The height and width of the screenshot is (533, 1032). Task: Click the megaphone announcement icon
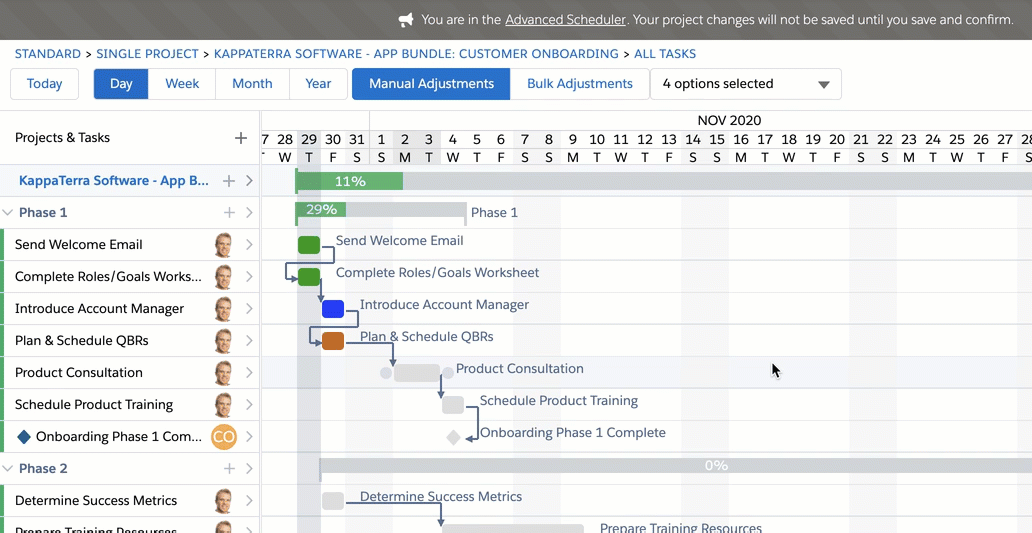point(406,20)
